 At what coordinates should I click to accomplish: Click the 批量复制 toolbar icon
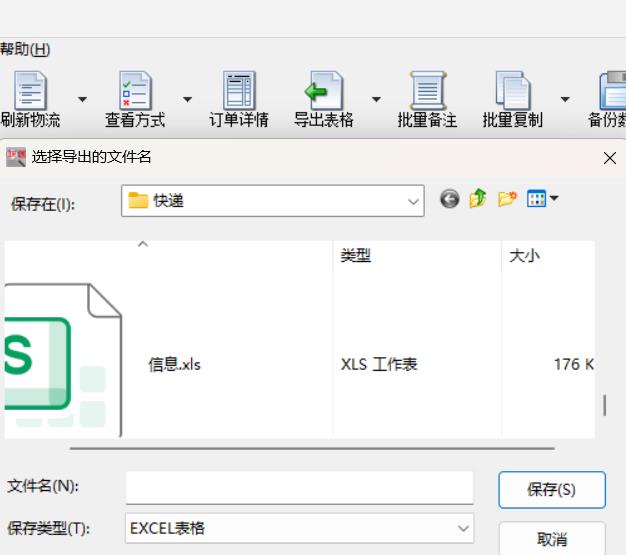(x=513, y=91)
